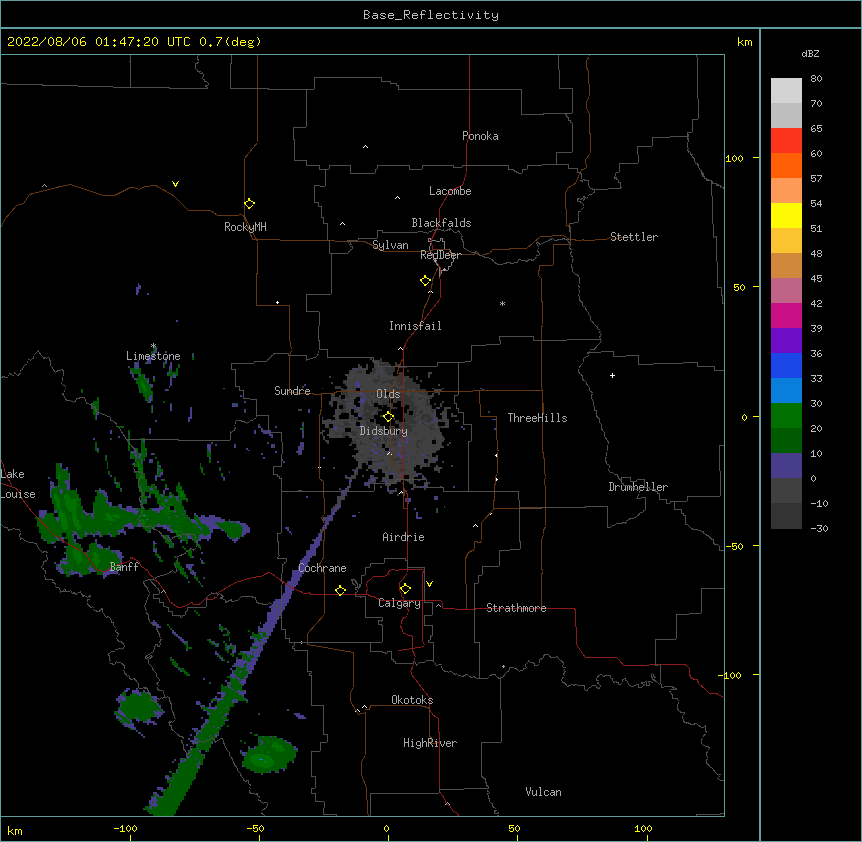Click the dBZ legend heading
This screenshot has width=862, height=842.
click(810, 54)
